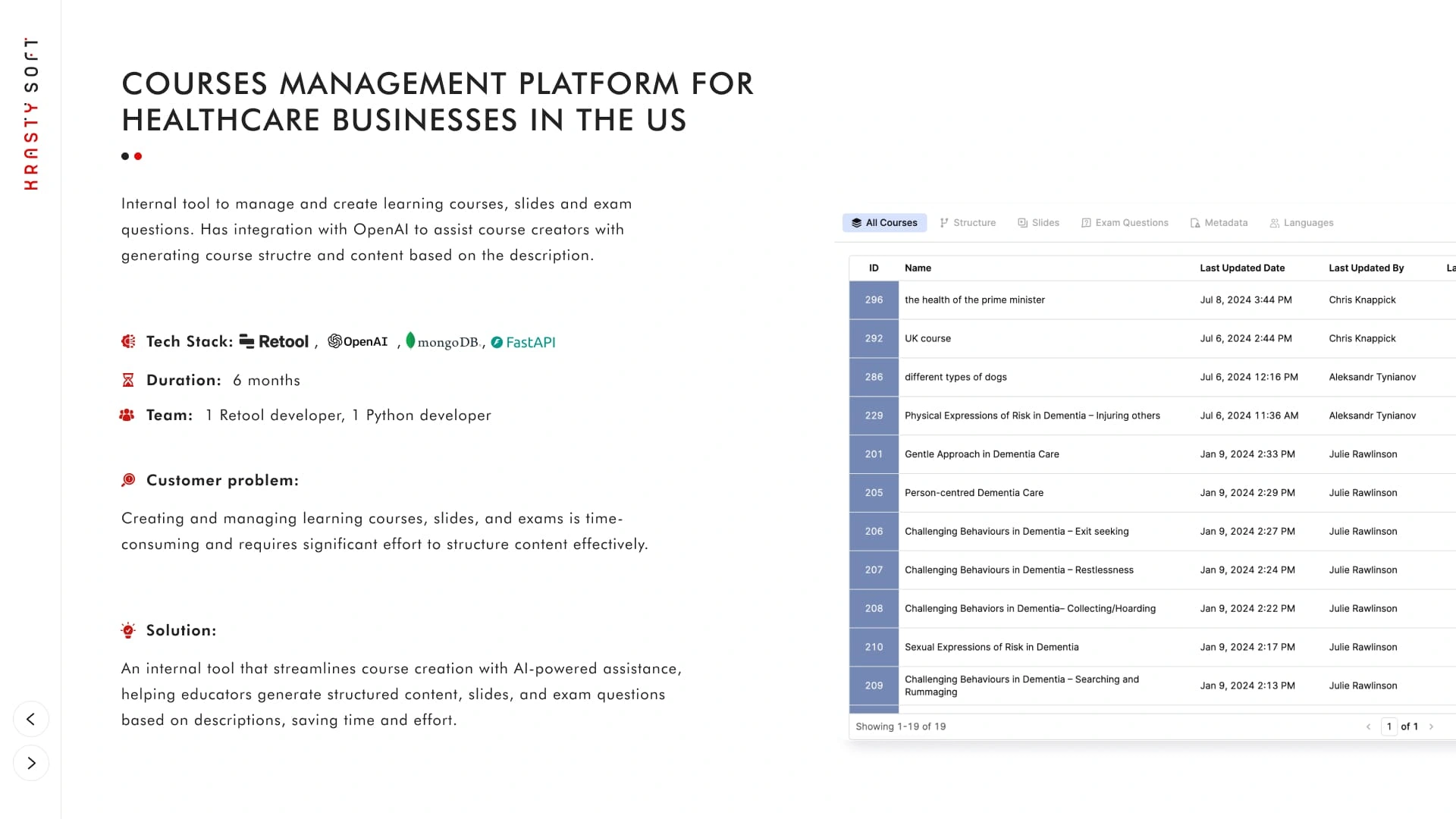
Task: Sort by Last Updated Date column header
Action: pyautogui.click(x=1242, y=268)
